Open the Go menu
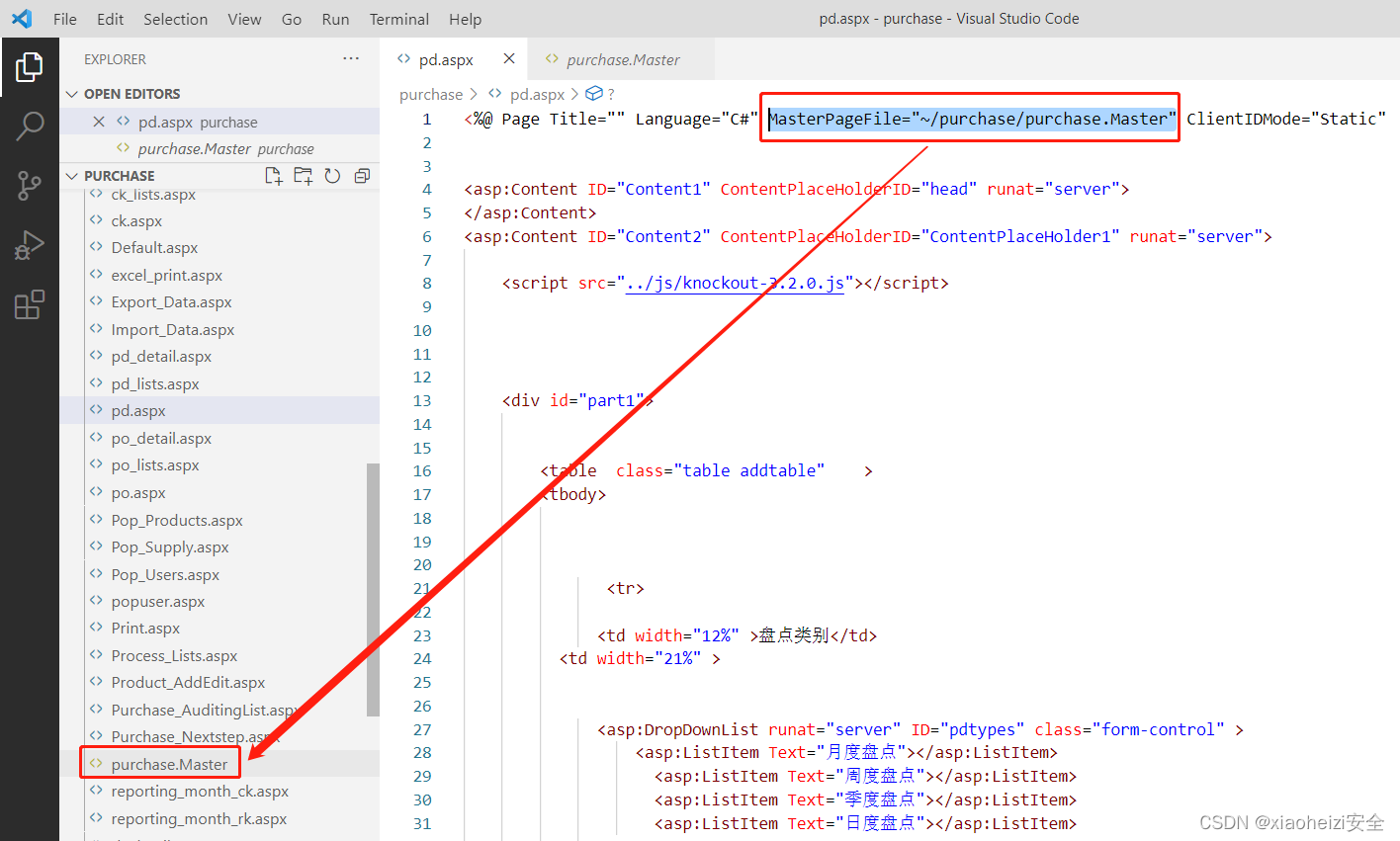The image size is (1400, 841). pyautogui.click(x=292, y=19)
